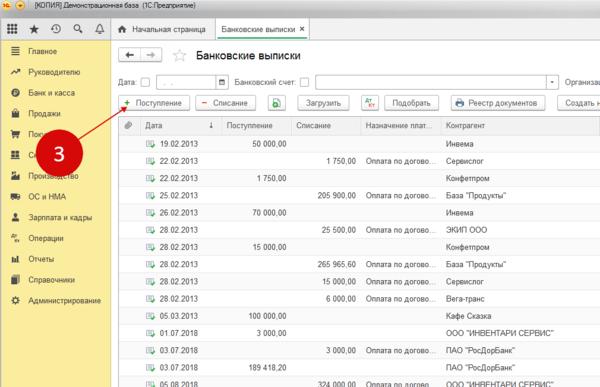Add Банковские выписки page to favorites star
600x387 pixels.
tap(179, 56)
